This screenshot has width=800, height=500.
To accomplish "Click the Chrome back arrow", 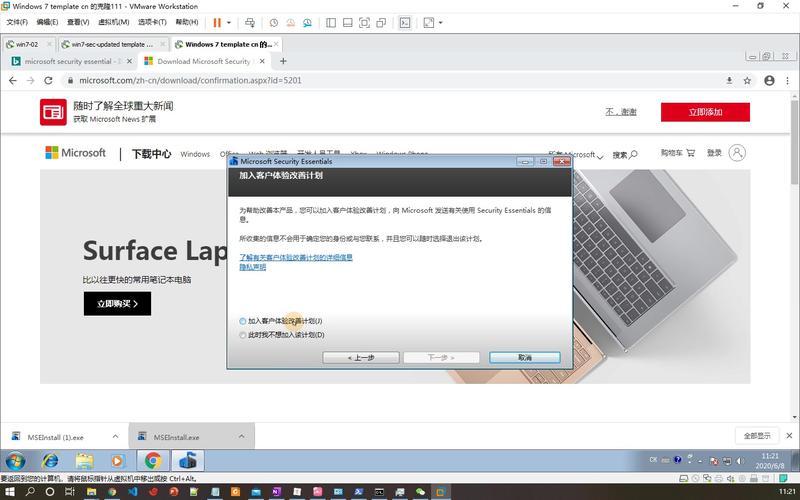I will pyautogui.click(x=13, y=81).
